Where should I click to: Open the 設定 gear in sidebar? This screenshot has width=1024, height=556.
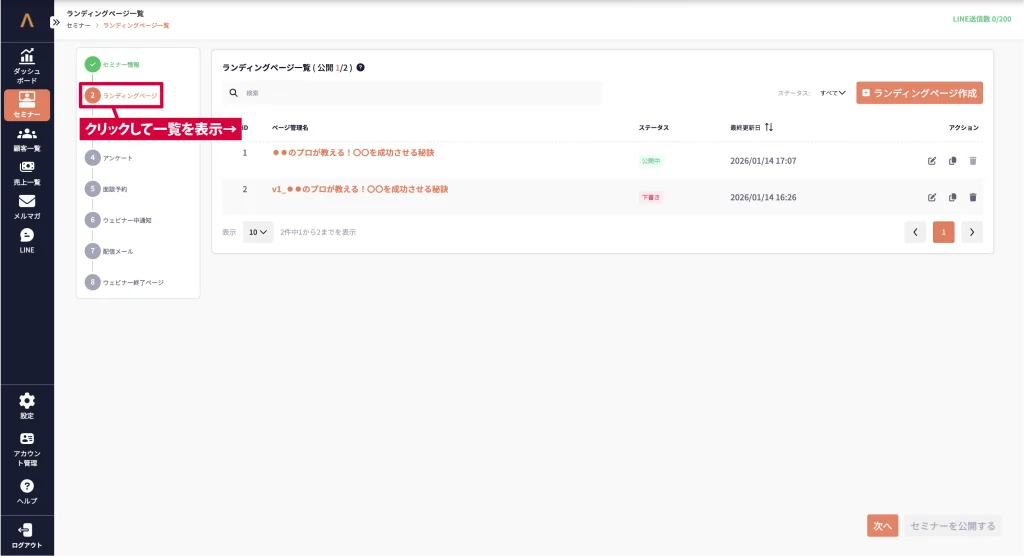27,405
